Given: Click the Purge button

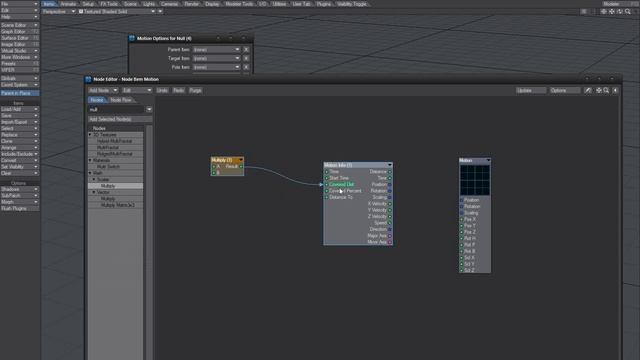Looking at the screenshot, I should tap(195, 90).
